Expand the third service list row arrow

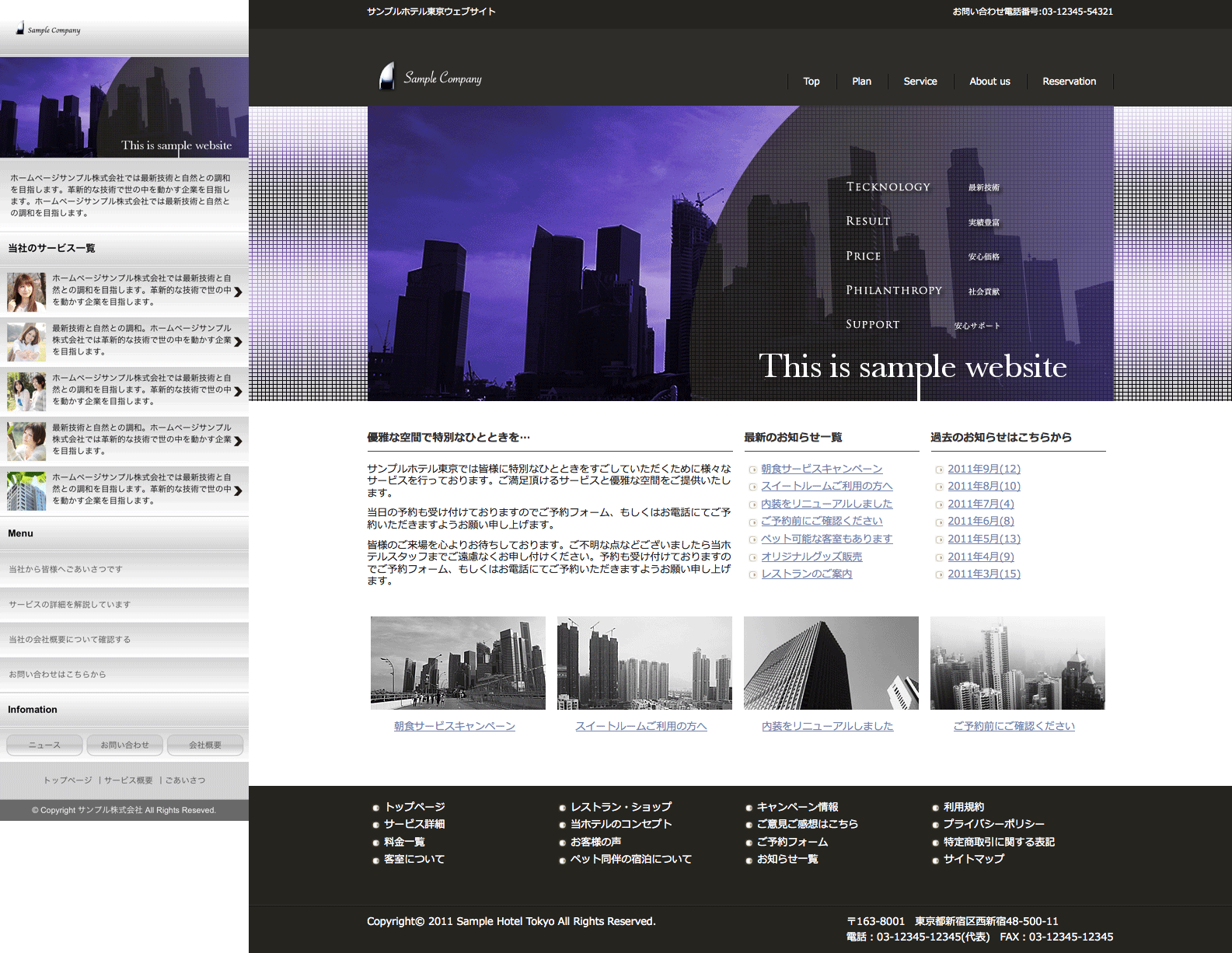[238, 391]
